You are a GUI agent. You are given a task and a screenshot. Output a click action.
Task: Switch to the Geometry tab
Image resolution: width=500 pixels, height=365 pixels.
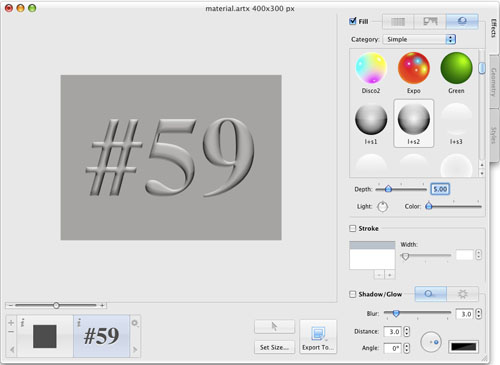(494, 82)
